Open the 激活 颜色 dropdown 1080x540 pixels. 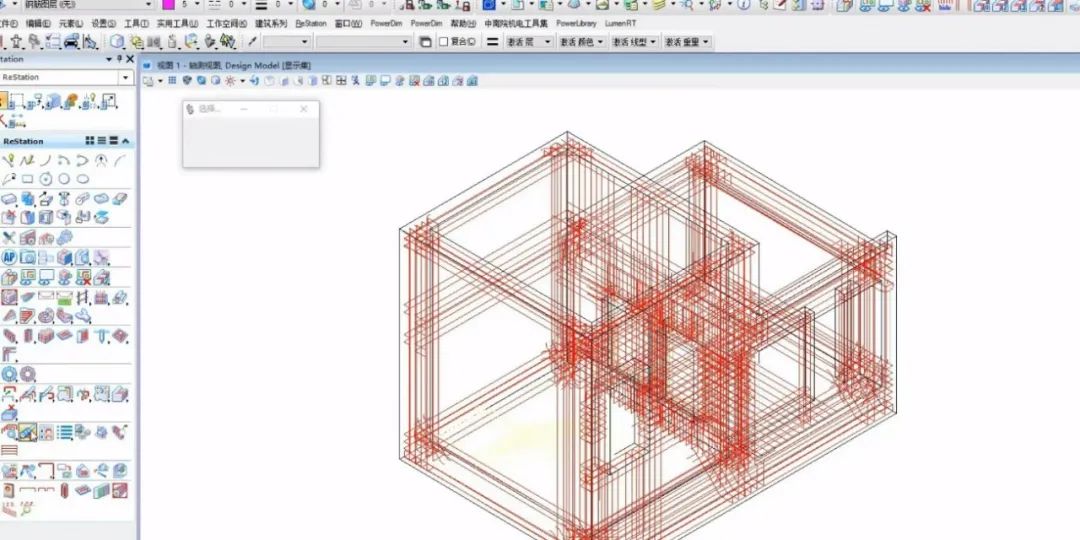click(x=581, y=42)
